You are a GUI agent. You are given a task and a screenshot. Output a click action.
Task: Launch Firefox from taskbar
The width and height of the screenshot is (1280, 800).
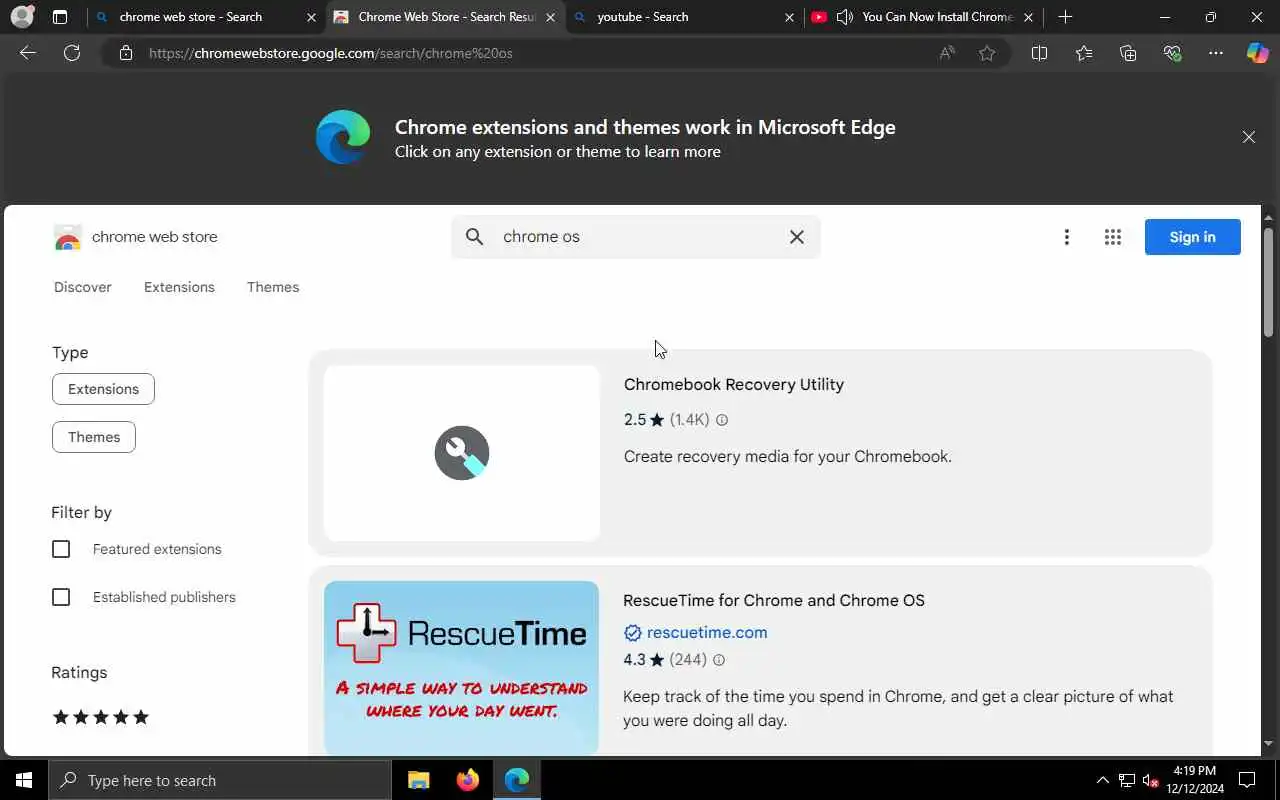pyautogui.click(x=467, y=780)
